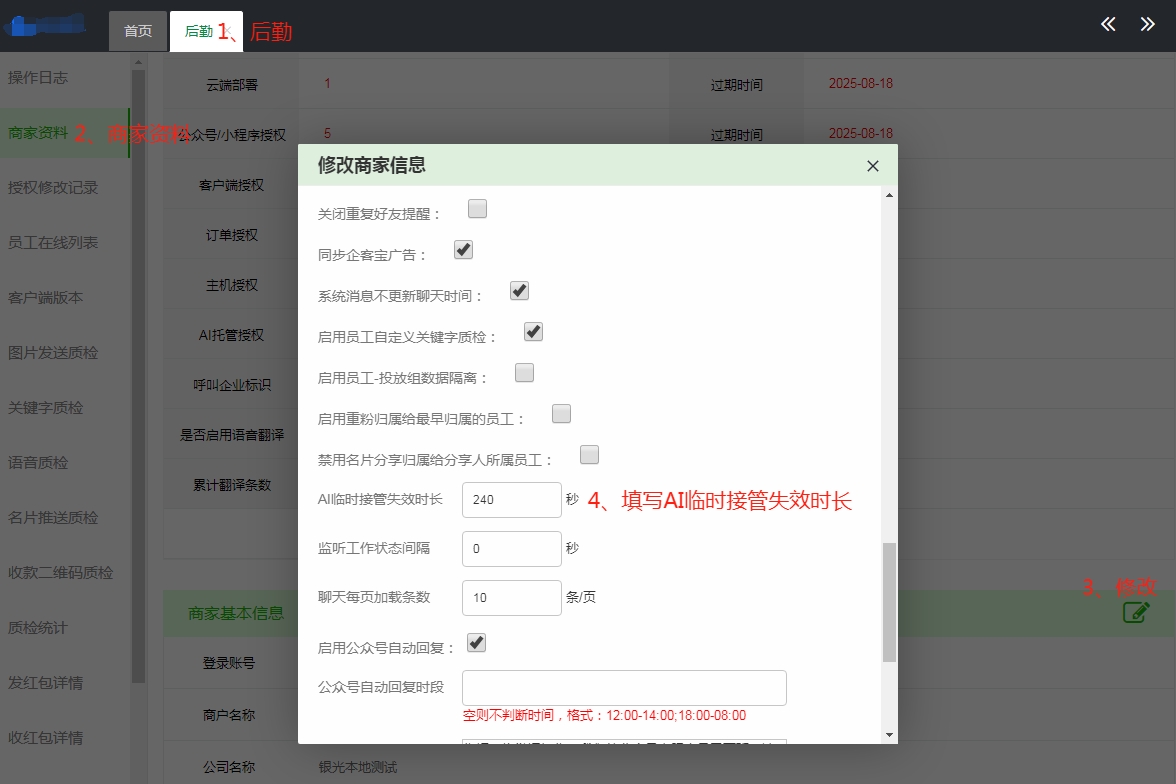Disable 系统消息不更新聊天时间
The height and width of the screenshot is (784, 1176).
(518, 290)
